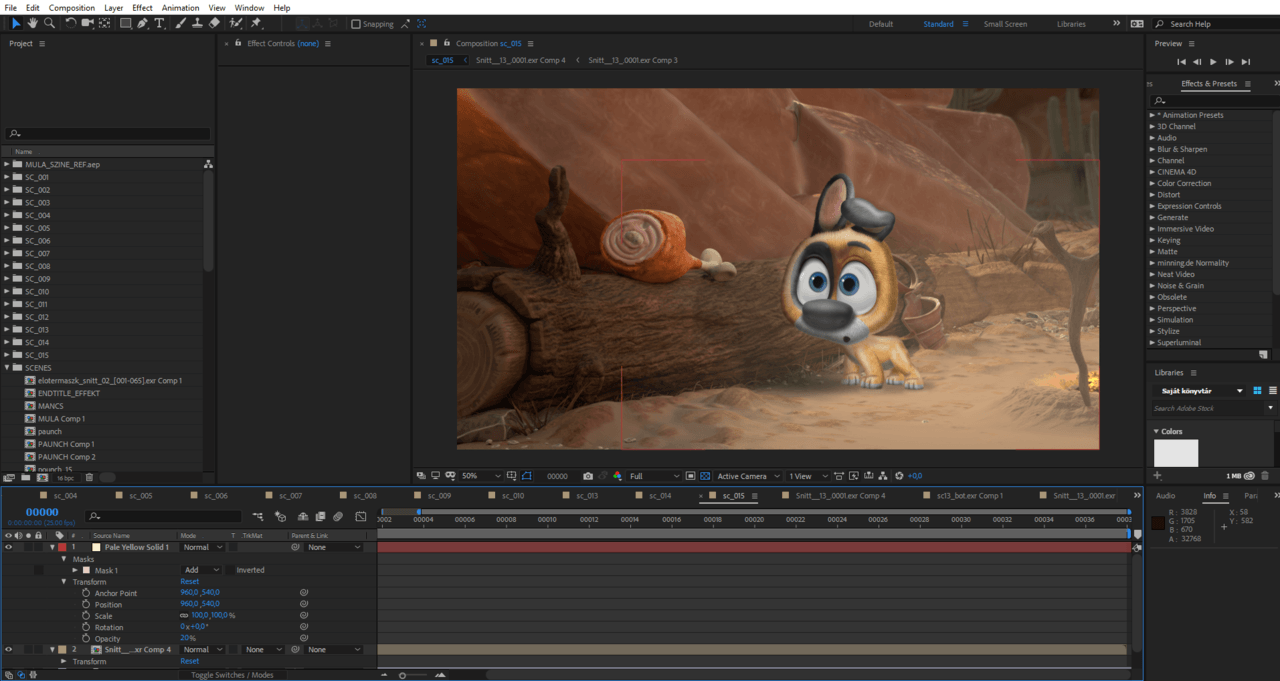Click the Pale Yellow Solid color swatch

pos(97,547)
